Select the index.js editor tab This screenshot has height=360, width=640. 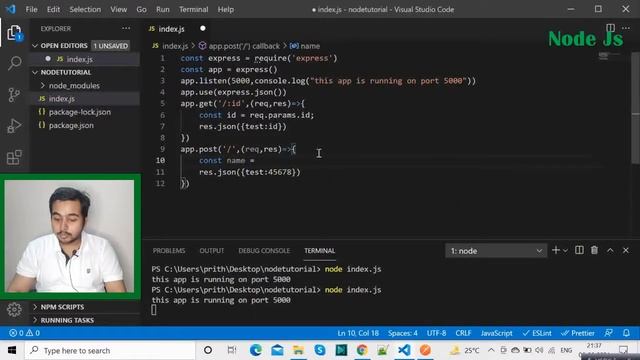171,29
